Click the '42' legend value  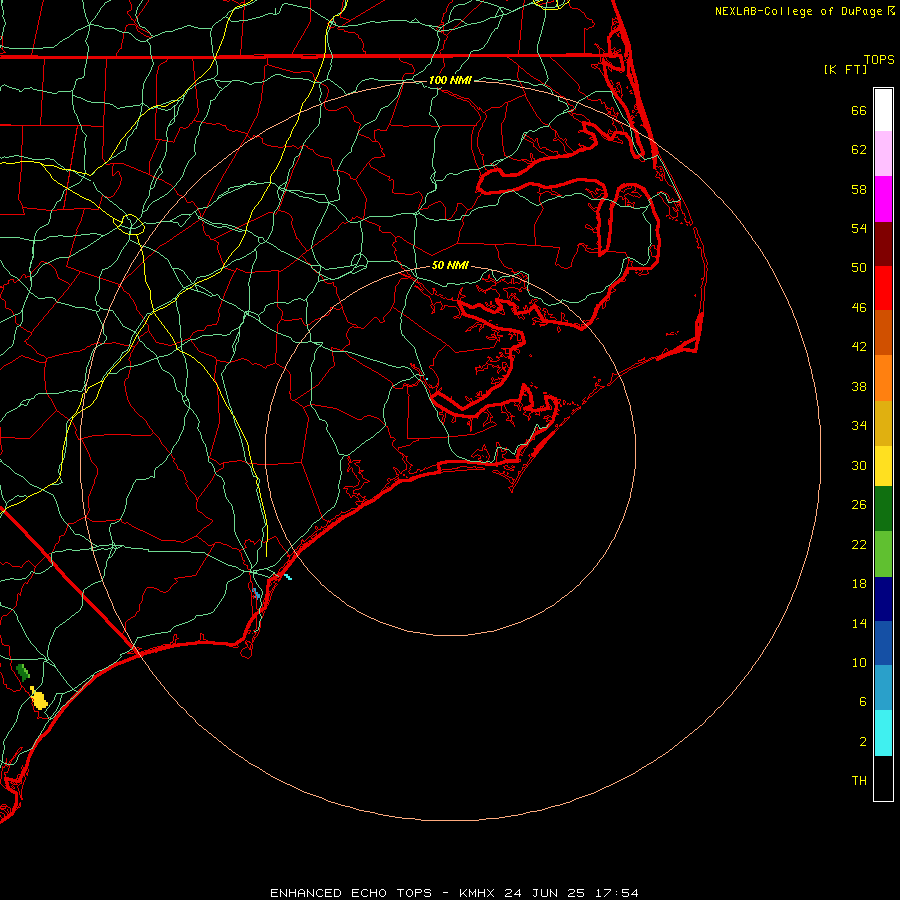(859, 347)
